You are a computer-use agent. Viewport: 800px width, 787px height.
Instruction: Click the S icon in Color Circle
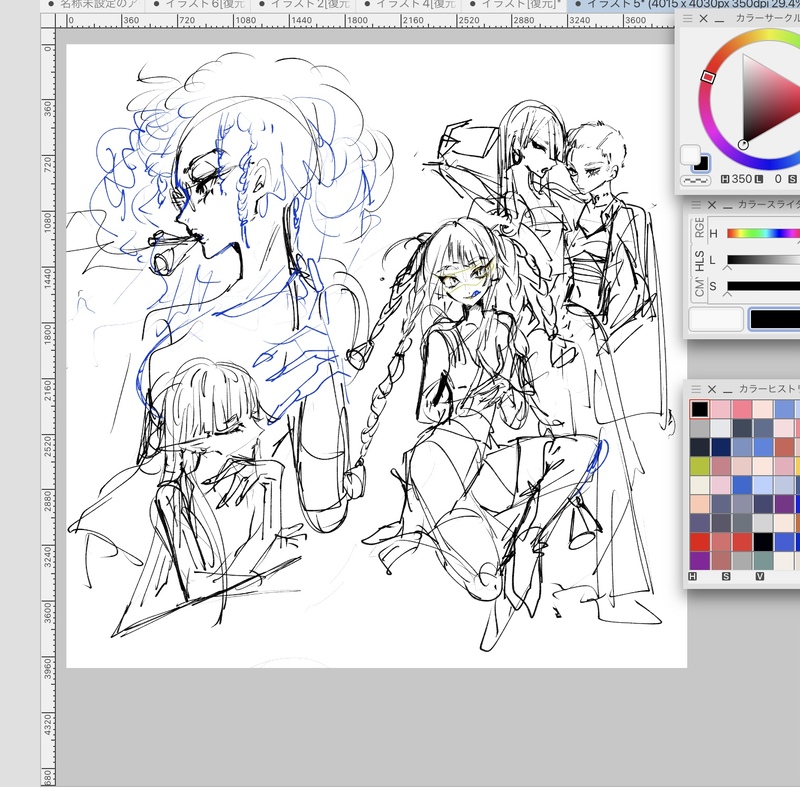(x=792, y=179)
